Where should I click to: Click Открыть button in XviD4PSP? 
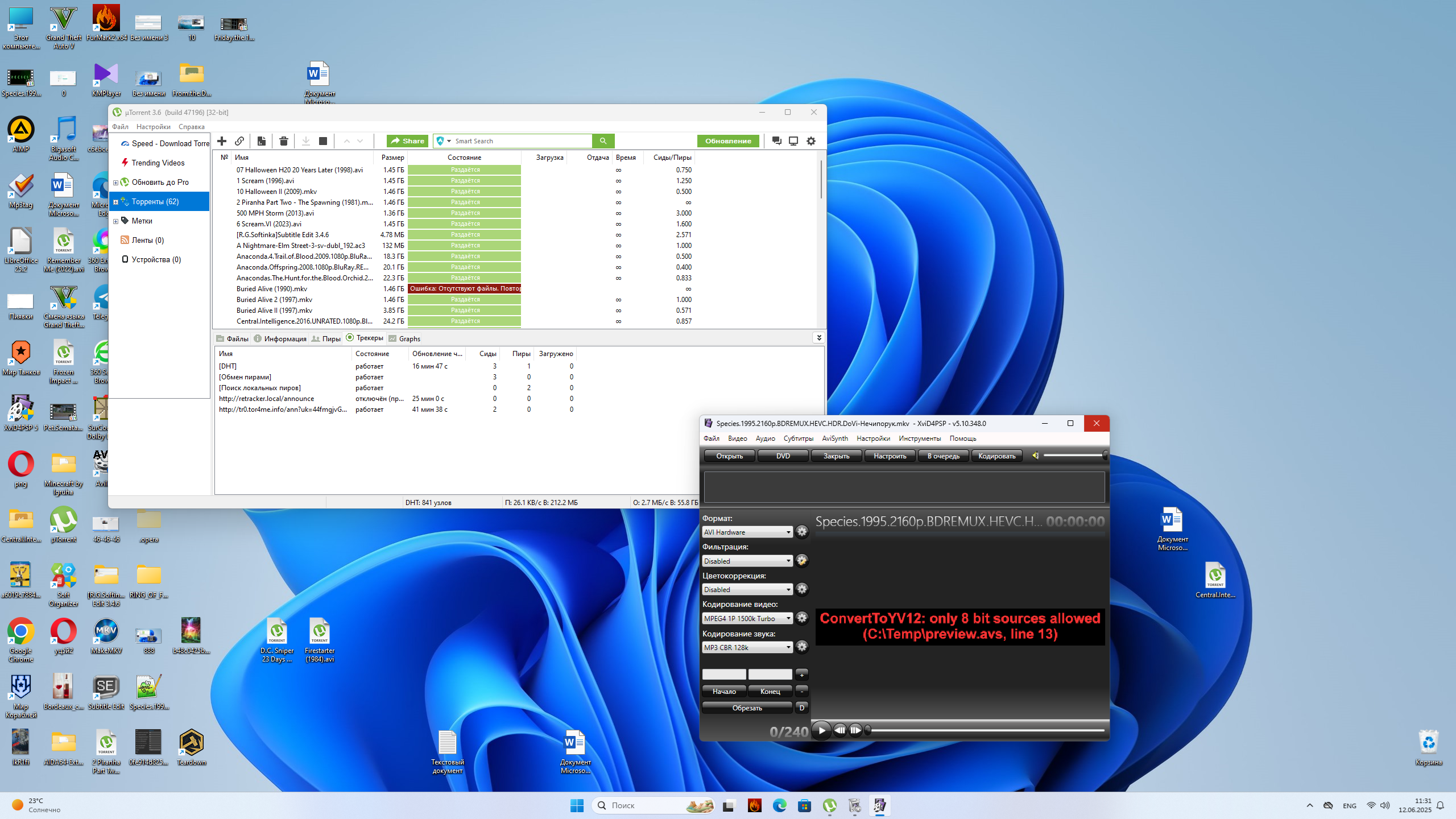point(729,456)
